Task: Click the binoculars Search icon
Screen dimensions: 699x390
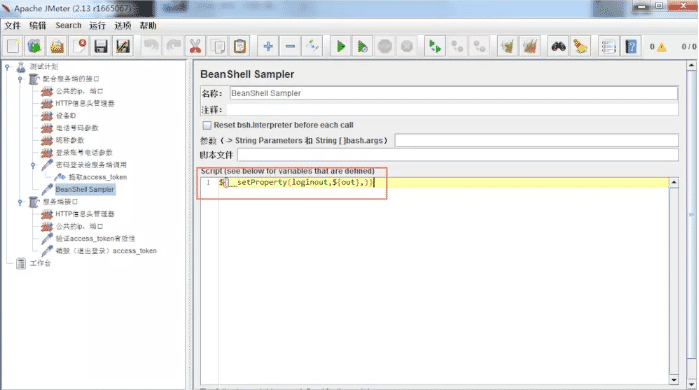Action: pyautogui.click(x=558, y=46)
